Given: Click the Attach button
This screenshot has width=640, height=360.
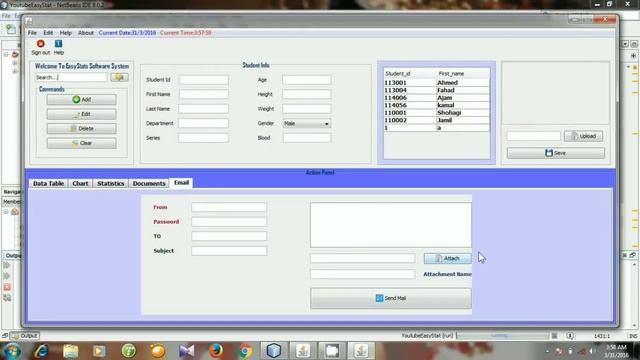Looking at the screenshot, I should [x=447, y=258].
